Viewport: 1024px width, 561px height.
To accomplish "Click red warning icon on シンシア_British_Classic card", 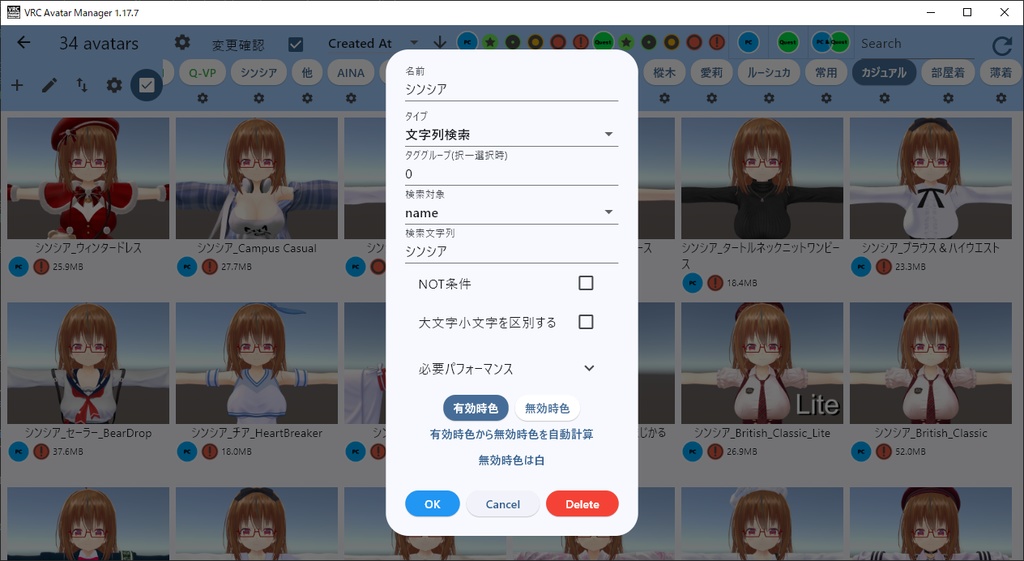I will click(x=884, y=451).
